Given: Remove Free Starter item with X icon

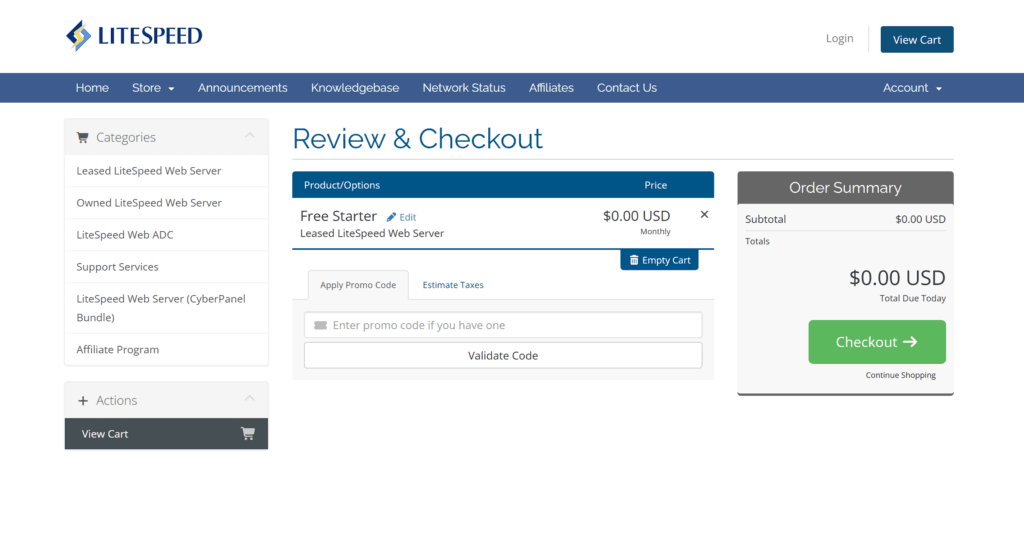Looking at the screenshot, I should pos(704,214).
